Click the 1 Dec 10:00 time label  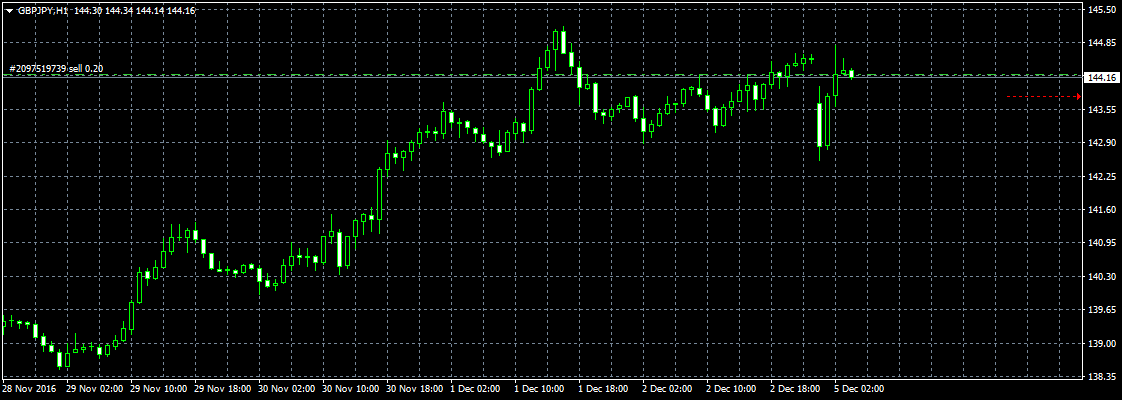538,389
